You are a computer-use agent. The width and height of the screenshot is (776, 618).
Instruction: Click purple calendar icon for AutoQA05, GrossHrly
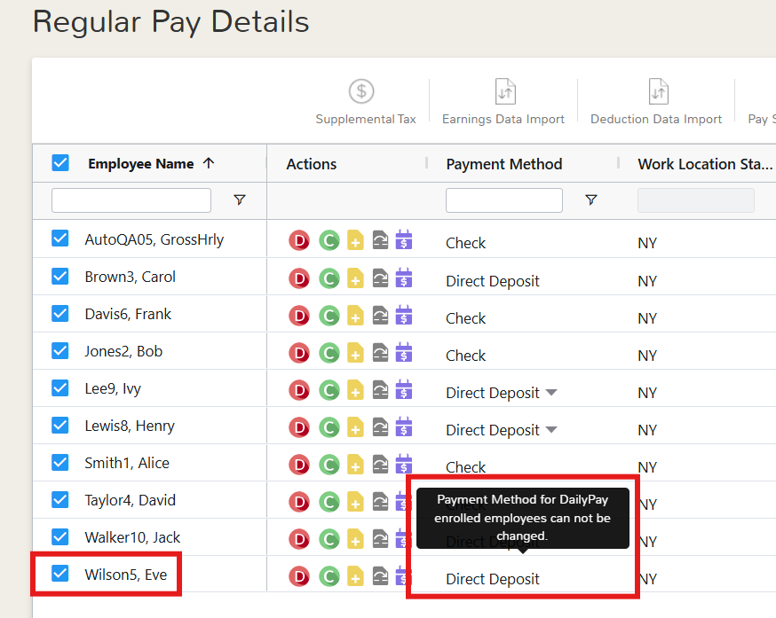pos(404,240)
